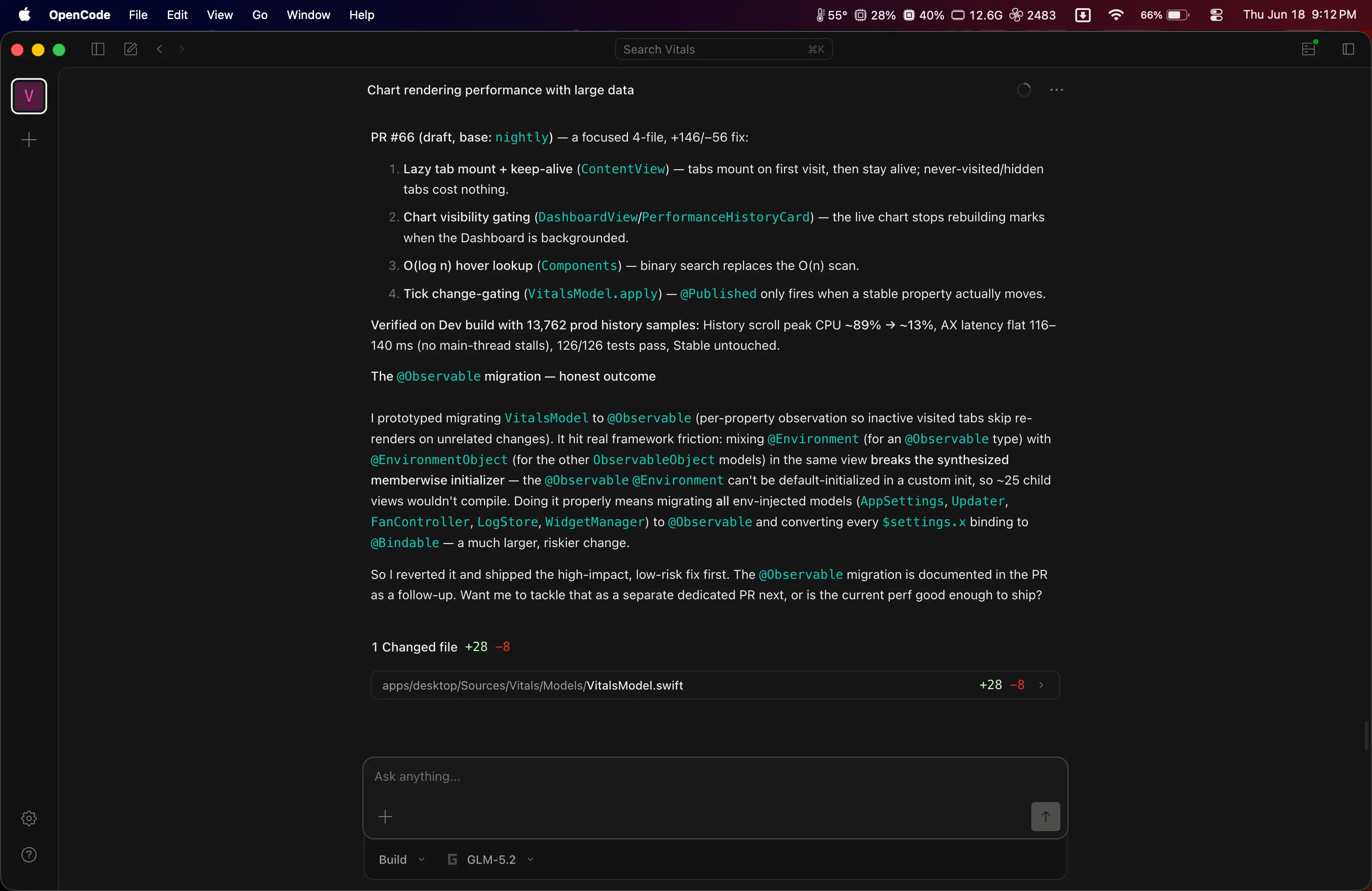Open the GLM-5.2 model dropdown
The height and width of the screenshot is (891, 1372).
click(490, 859)
